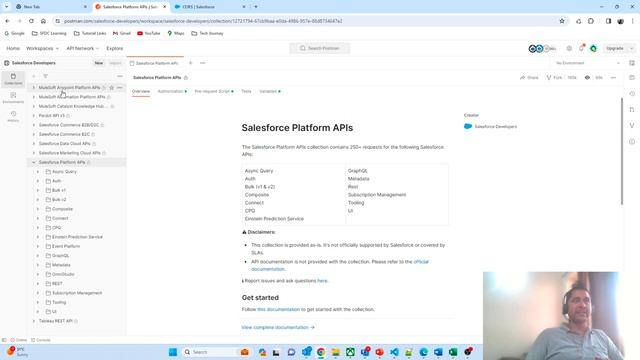Open 'this documentation' link under Get started
Viewport: 640px width, 360px height.
pos(278,309)
